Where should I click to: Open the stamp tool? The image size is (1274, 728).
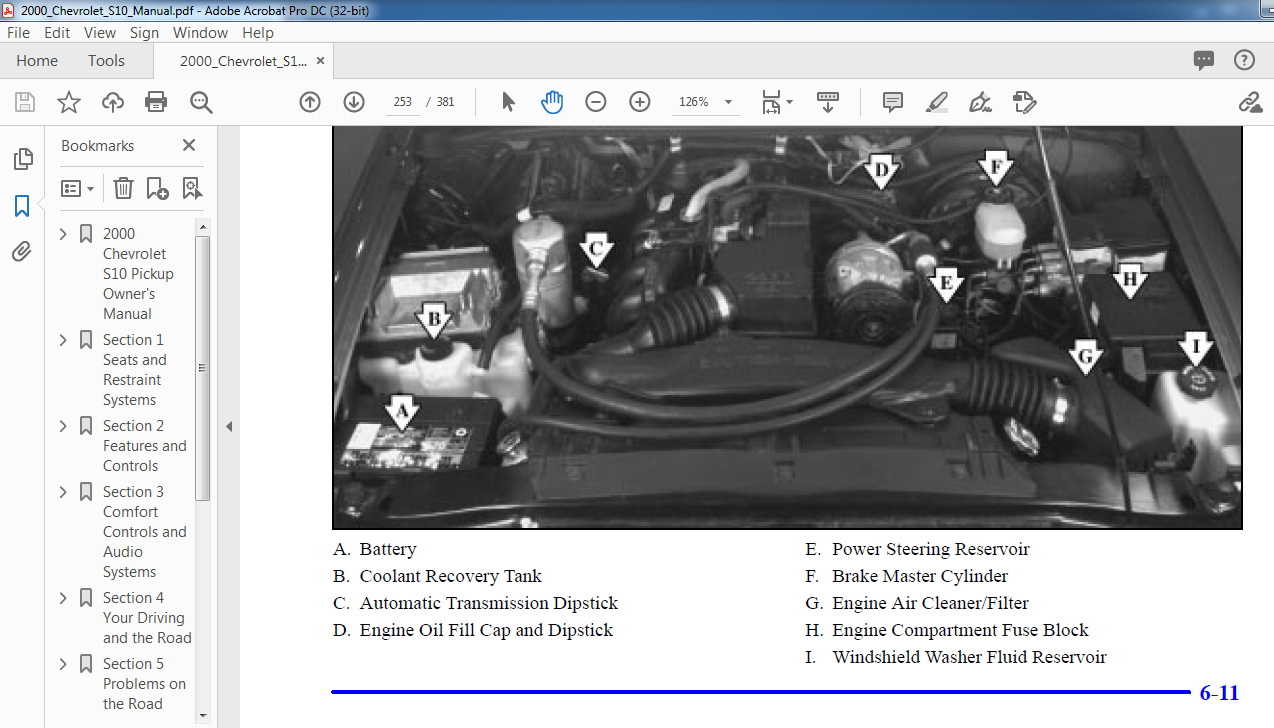pos(1024,102)
